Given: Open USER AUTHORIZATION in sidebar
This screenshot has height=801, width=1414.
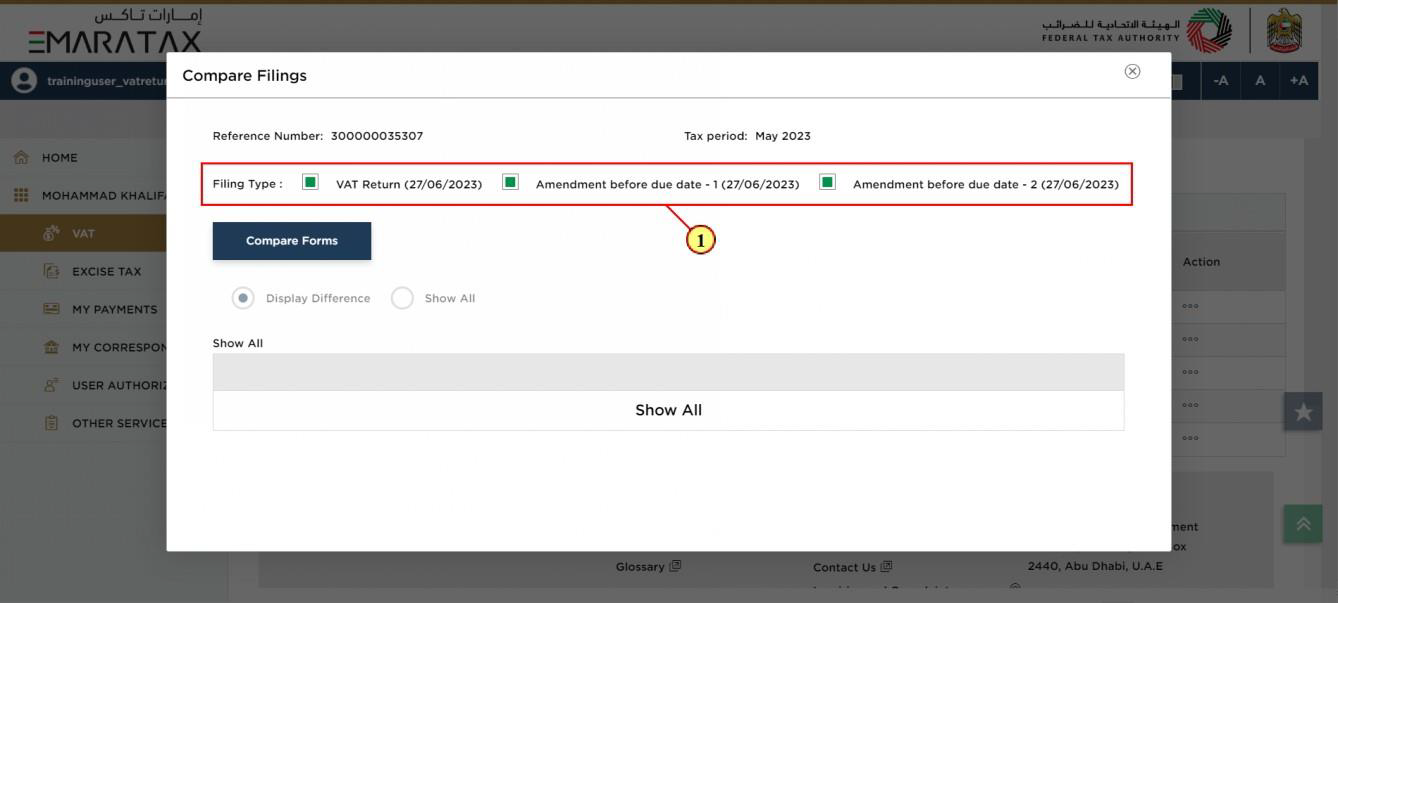Looking at the screenshot, I should (119, 385).
